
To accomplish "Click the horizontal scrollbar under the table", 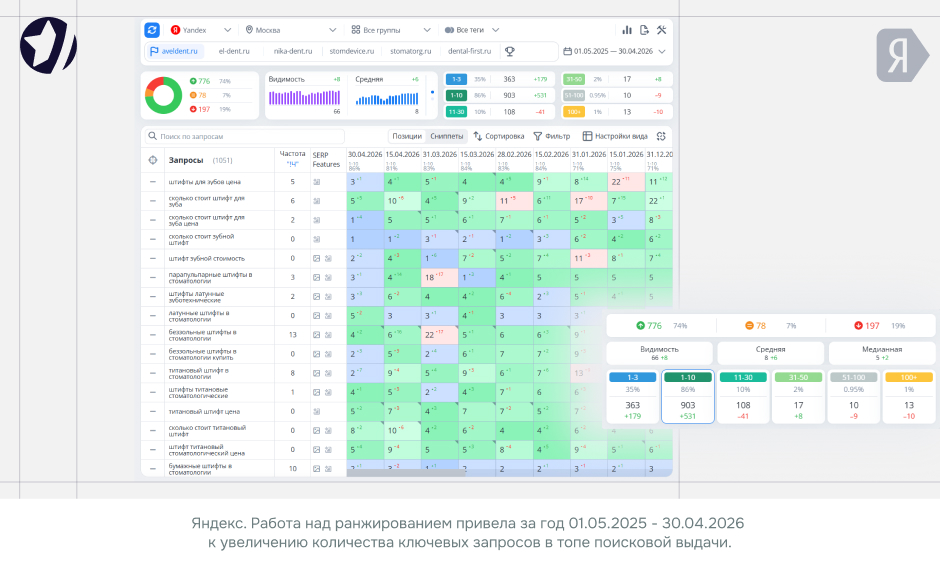I will coord(406,473).
